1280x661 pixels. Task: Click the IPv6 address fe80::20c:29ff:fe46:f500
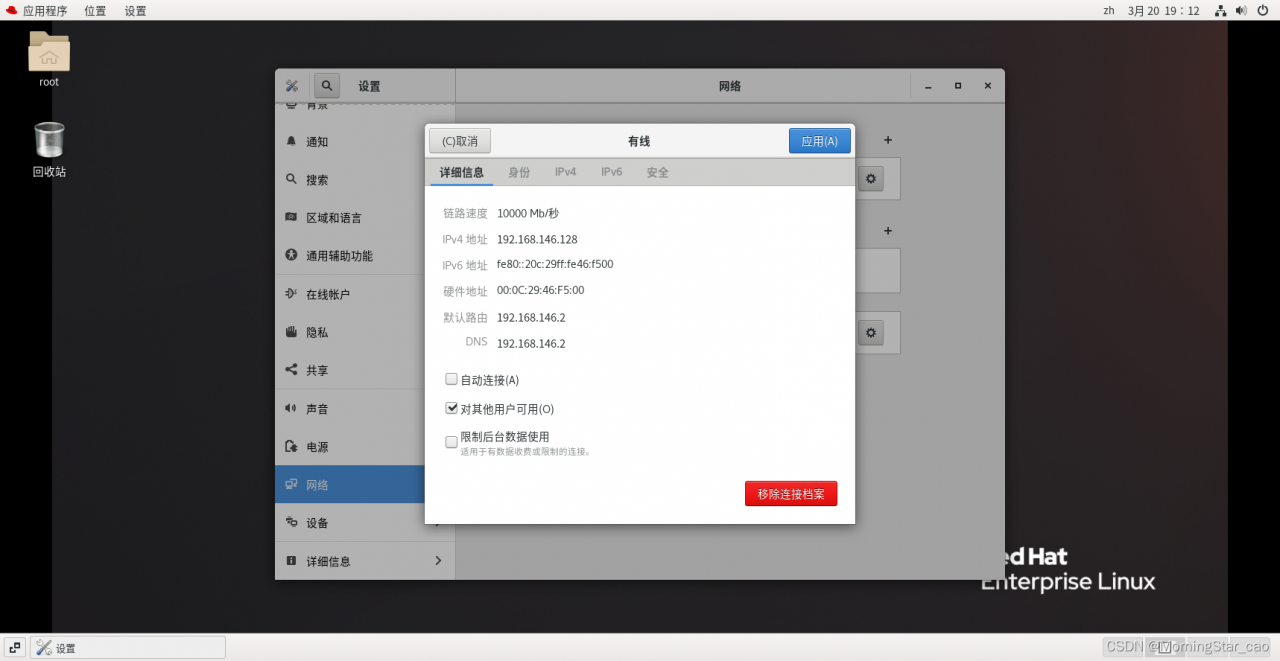click(x=555, y=265)
